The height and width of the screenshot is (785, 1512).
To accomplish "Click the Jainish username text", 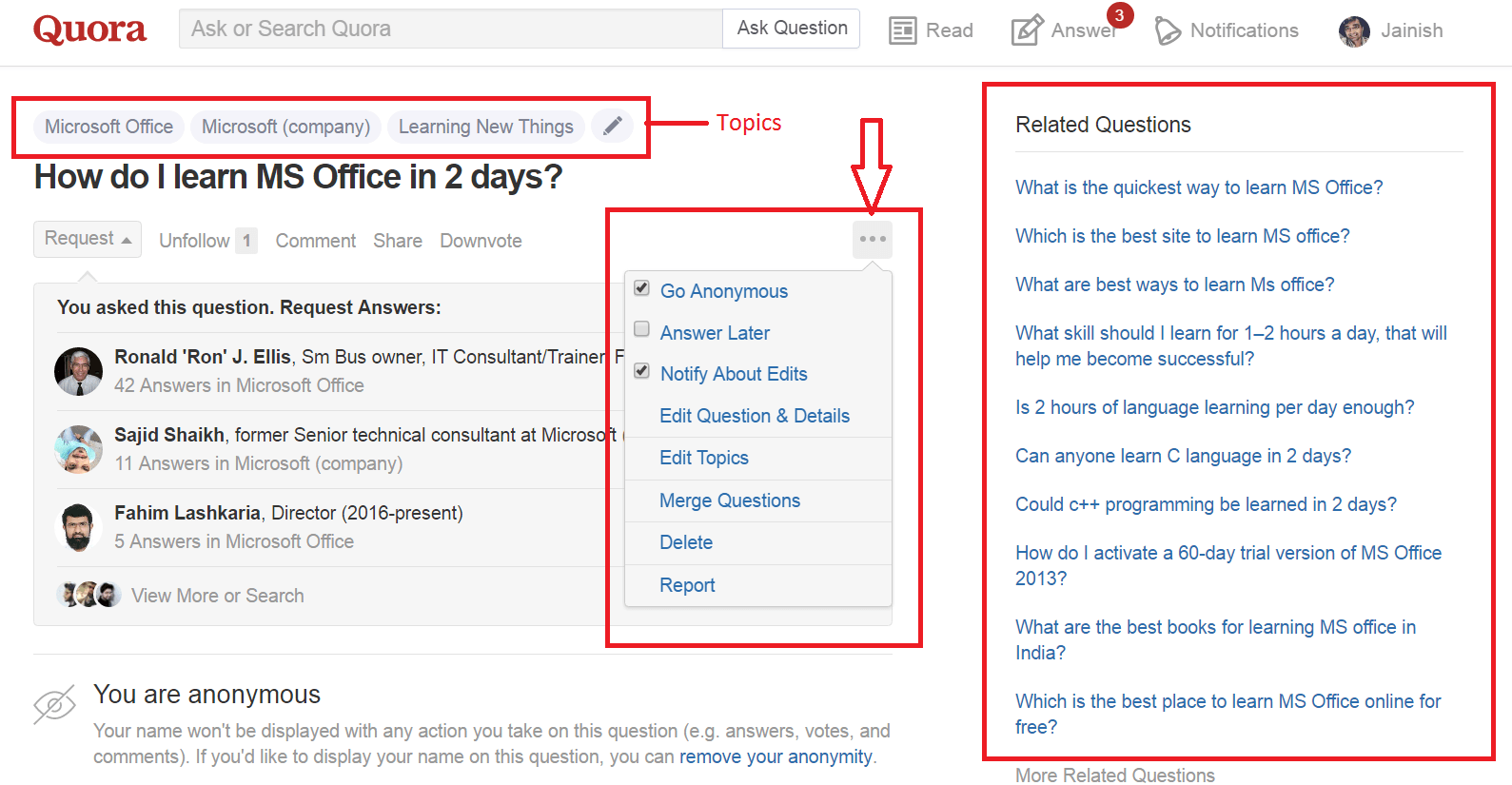I will tap(1412, 30).
